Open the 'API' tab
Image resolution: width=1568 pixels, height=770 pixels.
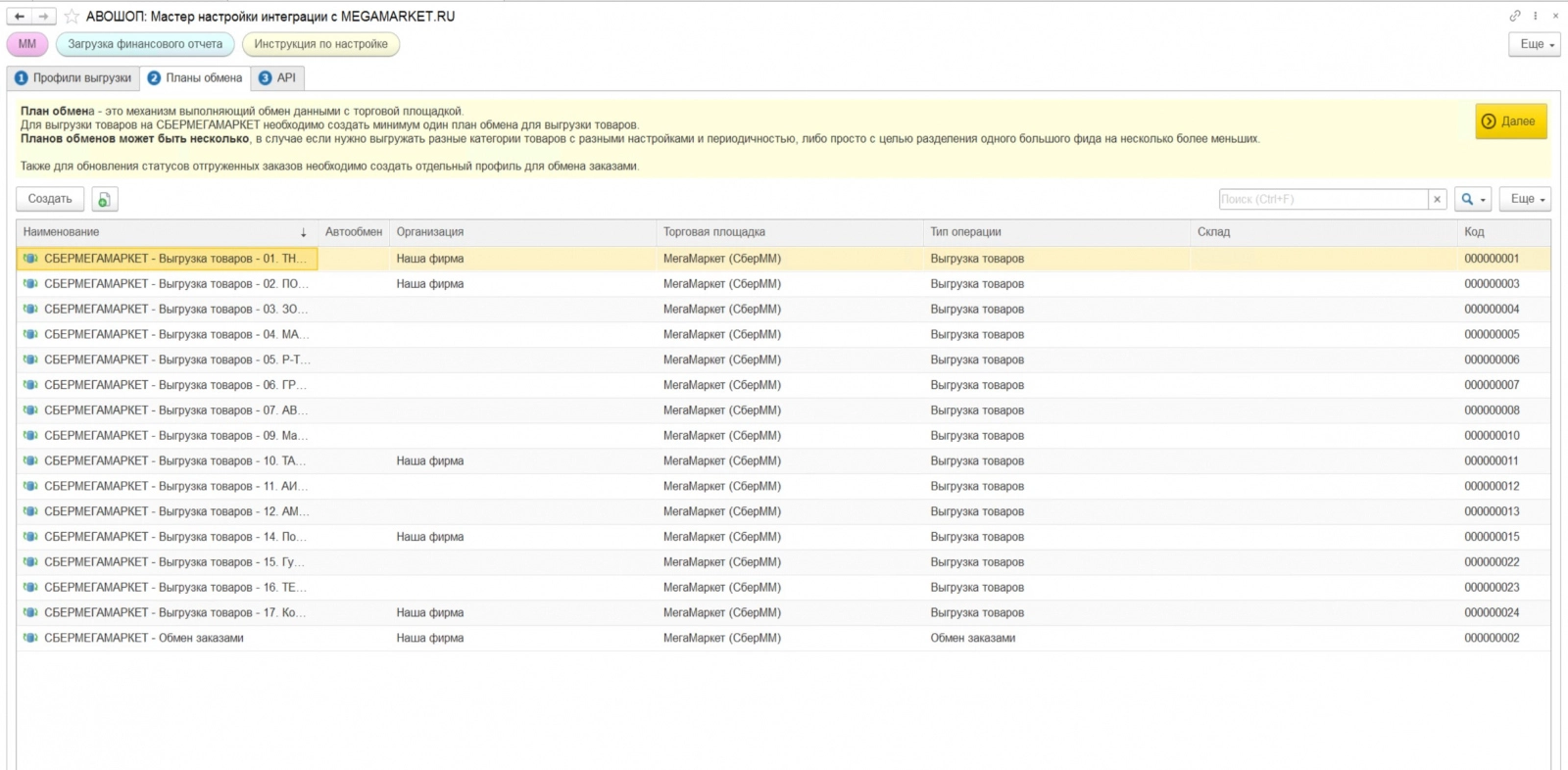277,78
